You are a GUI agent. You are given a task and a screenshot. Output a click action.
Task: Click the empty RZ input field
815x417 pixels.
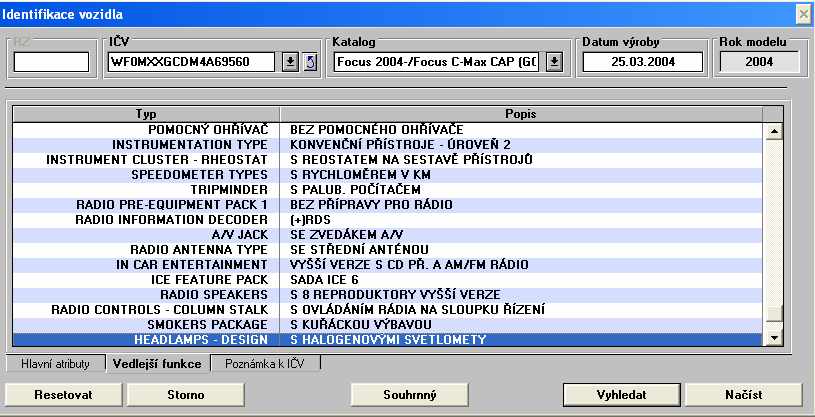pyautogui.click(x=51, y=62)
